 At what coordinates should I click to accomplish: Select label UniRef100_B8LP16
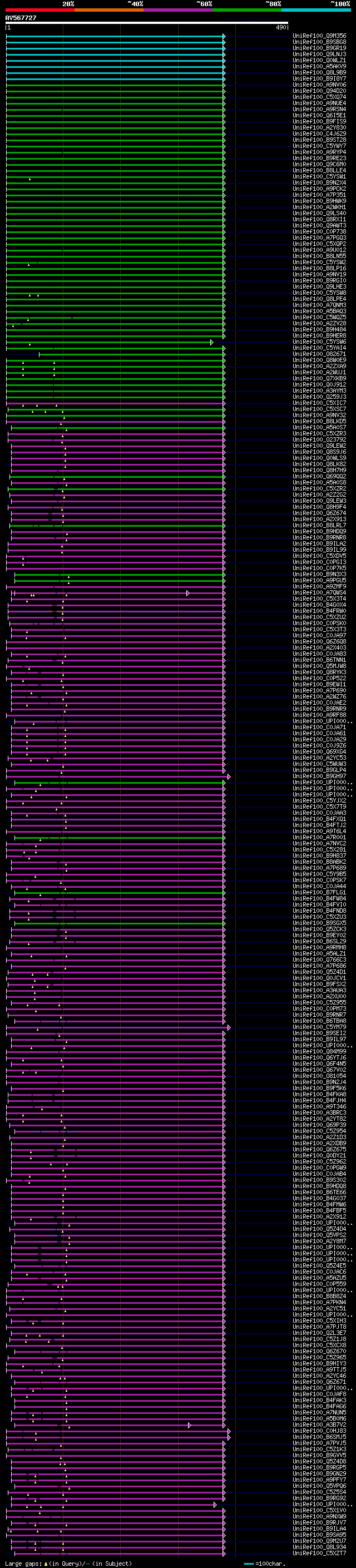[319, 268]
